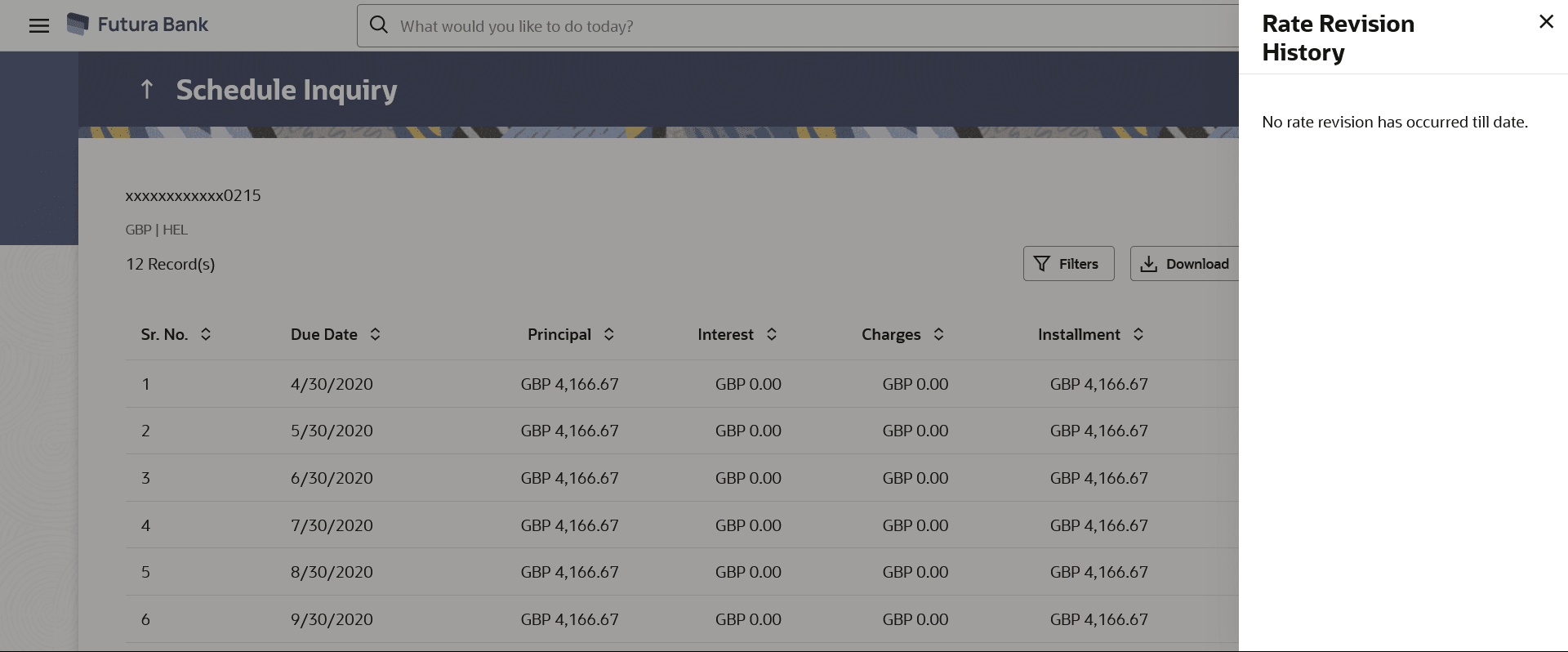
Task: Close the Rate Revision History panel
Action: point(1546,22)
